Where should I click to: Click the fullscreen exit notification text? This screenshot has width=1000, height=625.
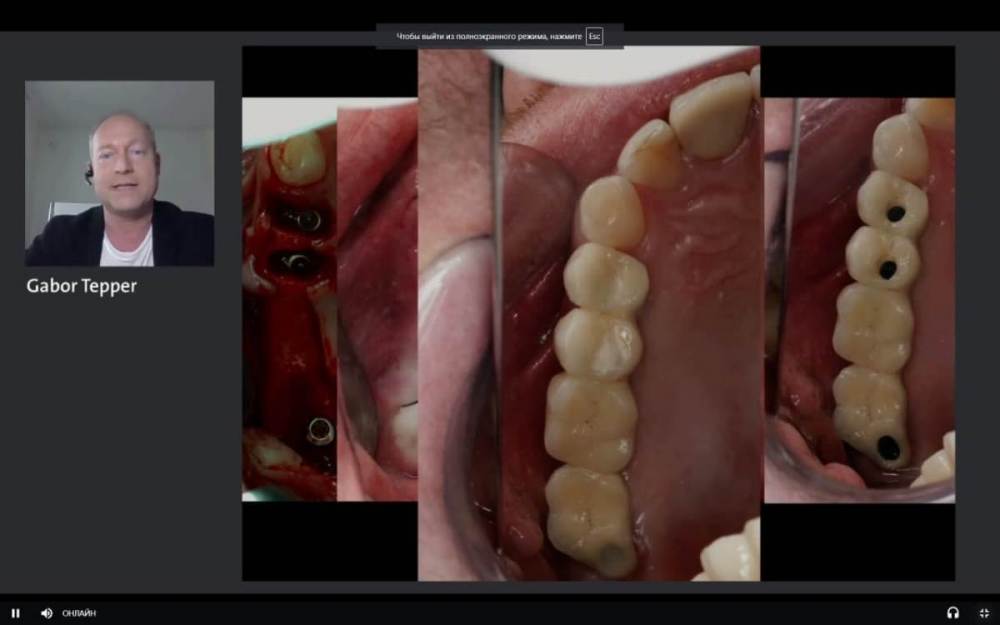point(488,36)
